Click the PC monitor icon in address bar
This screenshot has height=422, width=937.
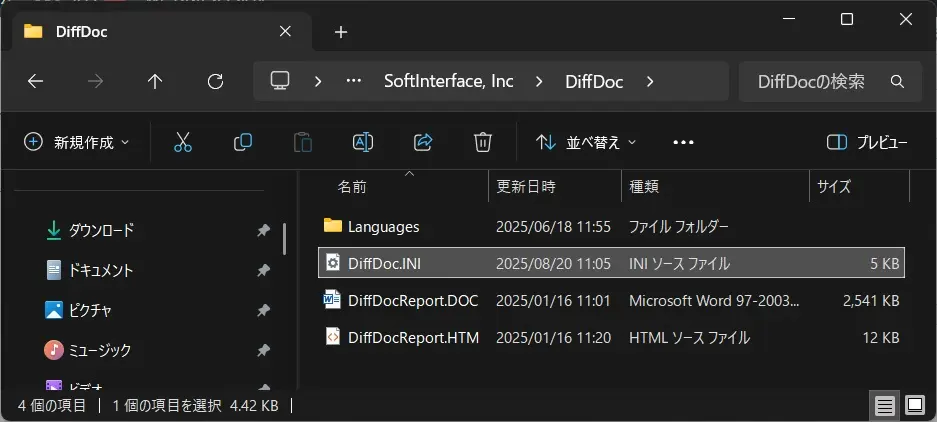[280, 81]
